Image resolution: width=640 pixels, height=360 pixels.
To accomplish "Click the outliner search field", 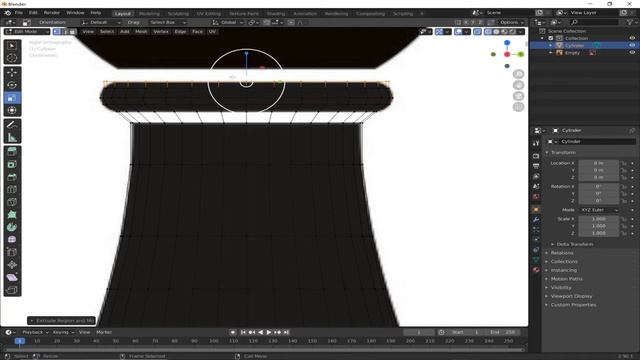I will tap(594, 22).
